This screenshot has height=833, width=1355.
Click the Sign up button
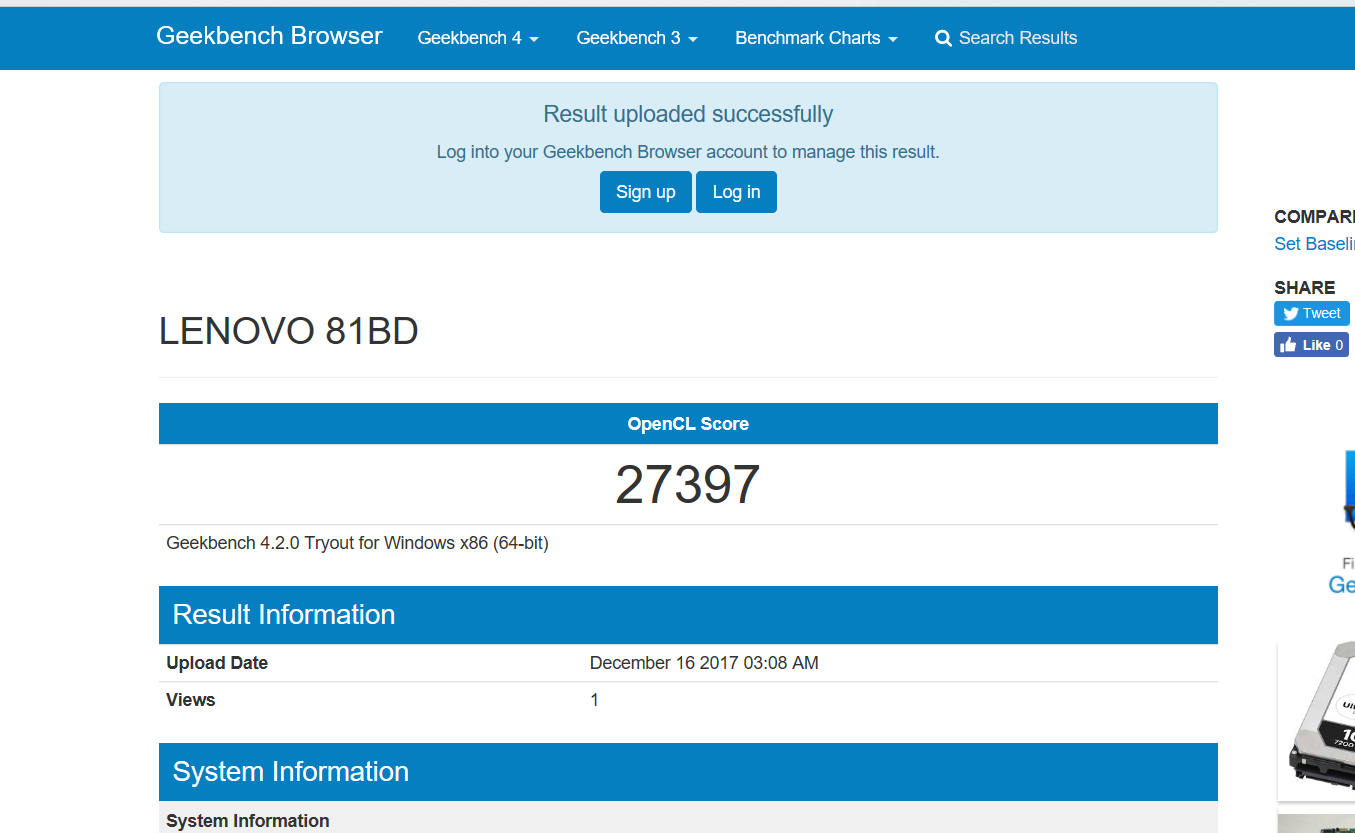[646, 192]
